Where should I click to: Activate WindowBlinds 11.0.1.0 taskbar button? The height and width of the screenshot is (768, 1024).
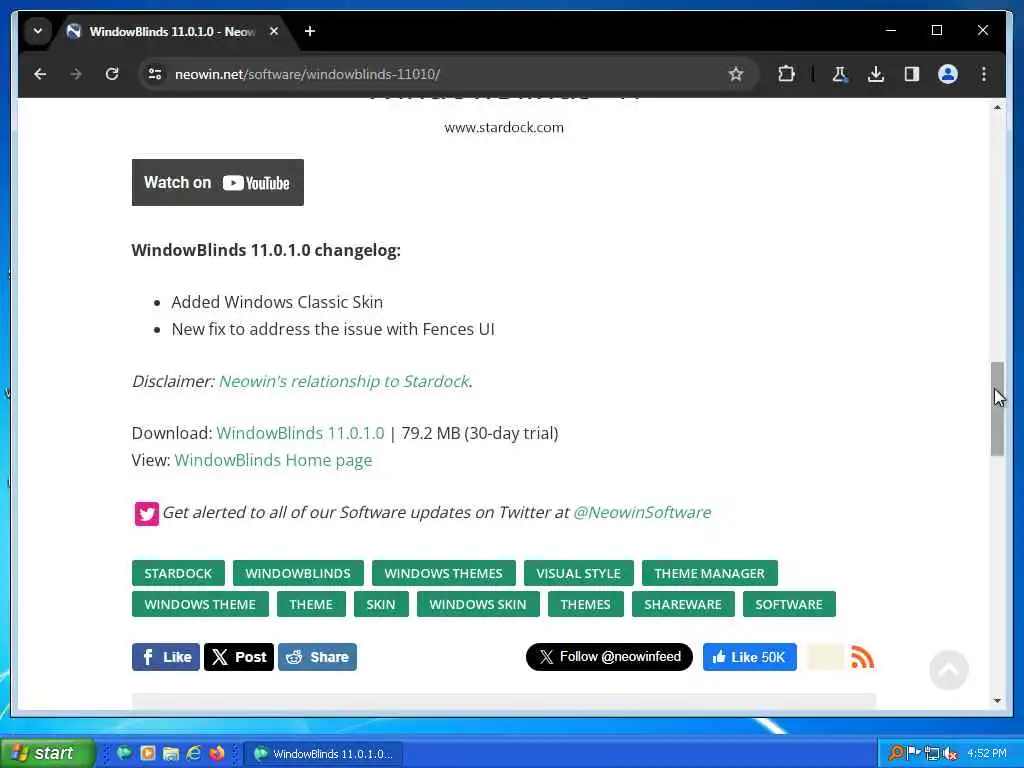324,754
